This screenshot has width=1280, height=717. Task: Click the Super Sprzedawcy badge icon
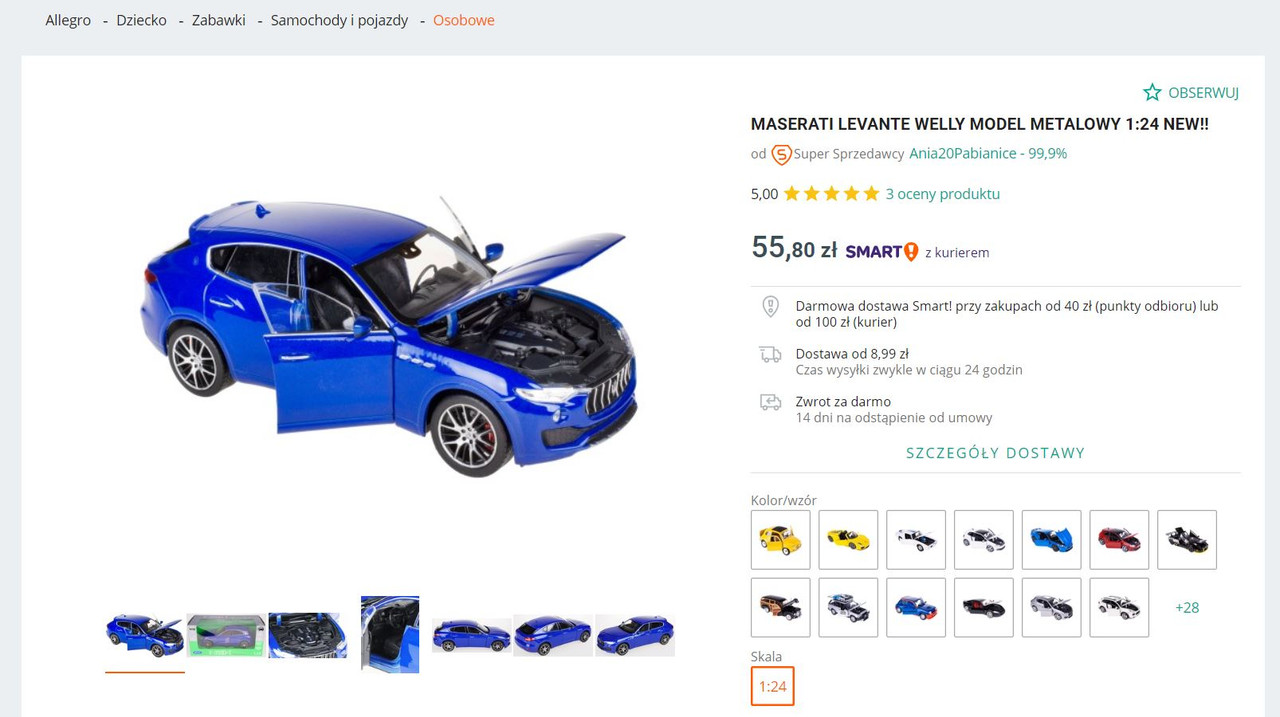pyautogui.click(x=781, y=154)
